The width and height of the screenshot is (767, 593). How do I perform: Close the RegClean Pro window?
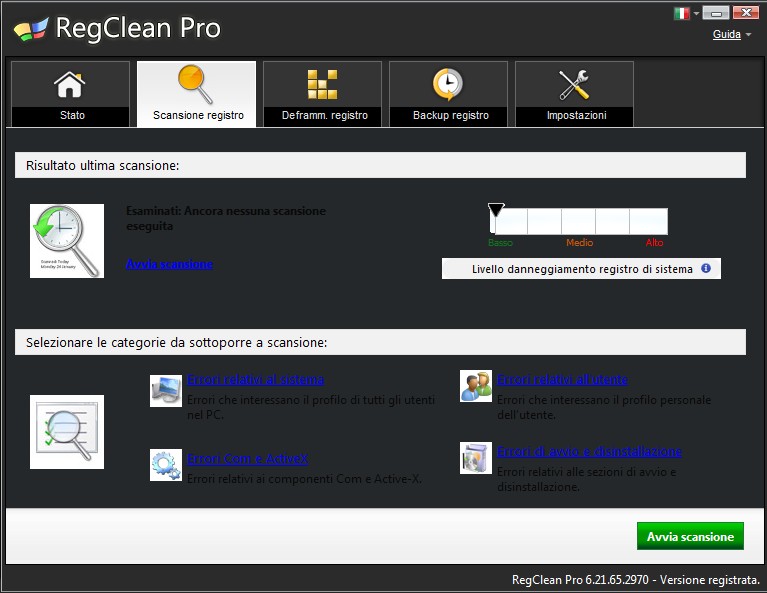click(x=746, y=13)
